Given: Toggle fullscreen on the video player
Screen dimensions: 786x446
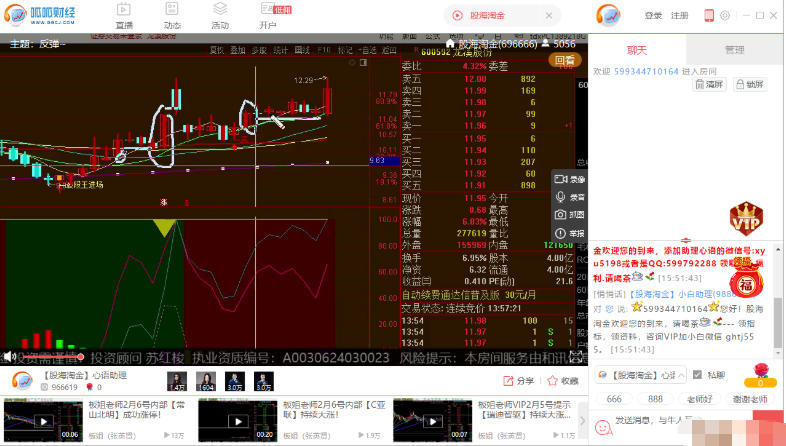Looking at the screenshot, I should pyautogui.click(x=576, y=357).
